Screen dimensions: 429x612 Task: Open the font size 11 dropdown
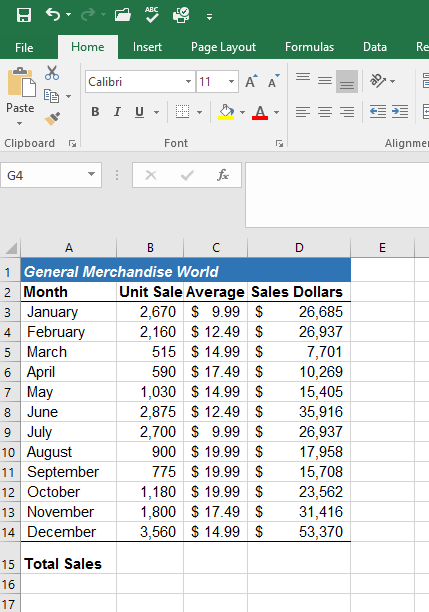pyautogui.click(x=231, y=82)
